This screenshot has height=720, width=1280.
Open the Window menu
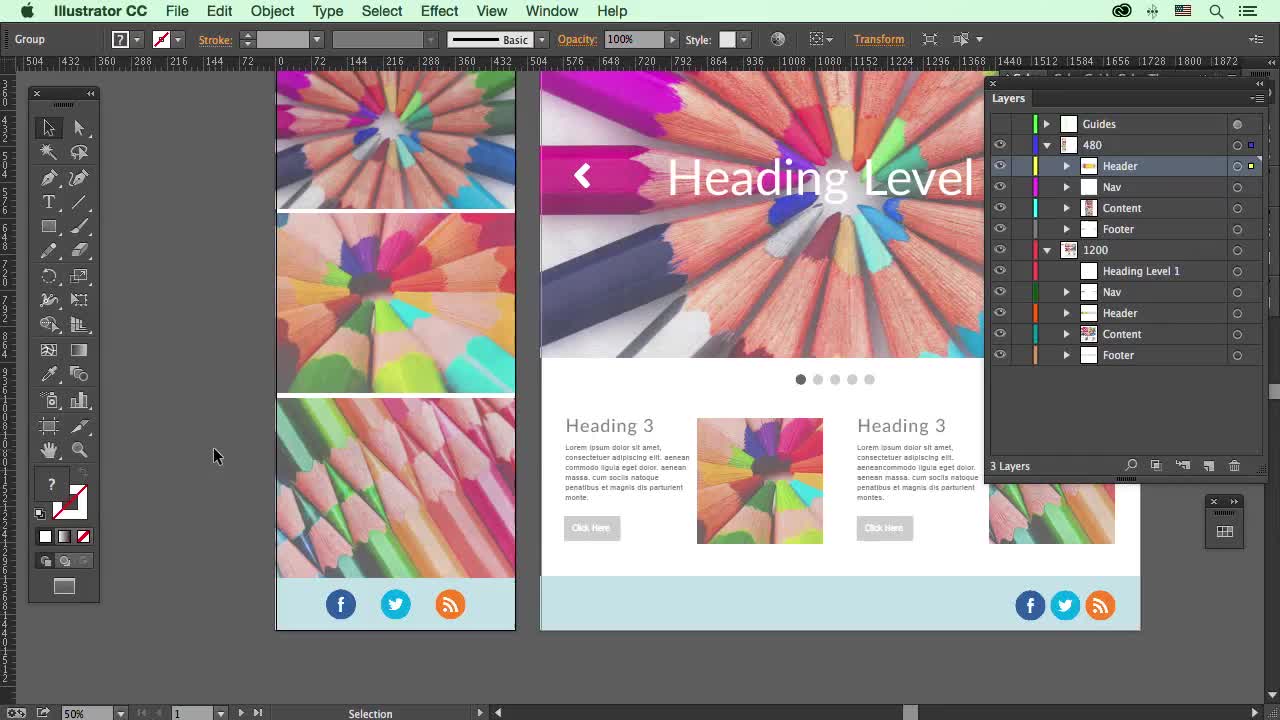point(551,11)
